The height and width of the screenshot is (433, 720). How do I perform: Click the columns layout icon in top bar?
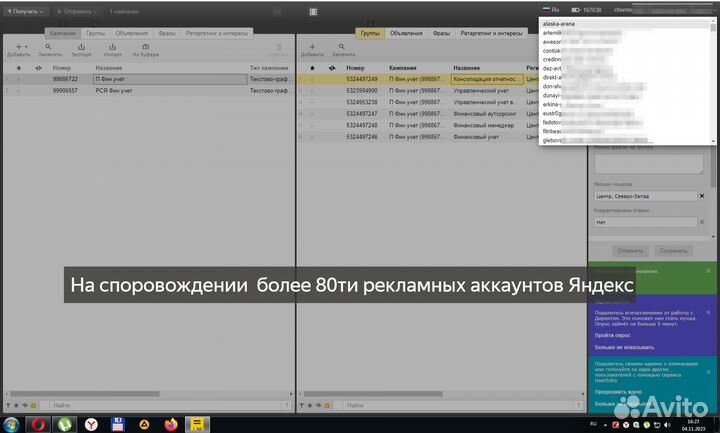313,12
